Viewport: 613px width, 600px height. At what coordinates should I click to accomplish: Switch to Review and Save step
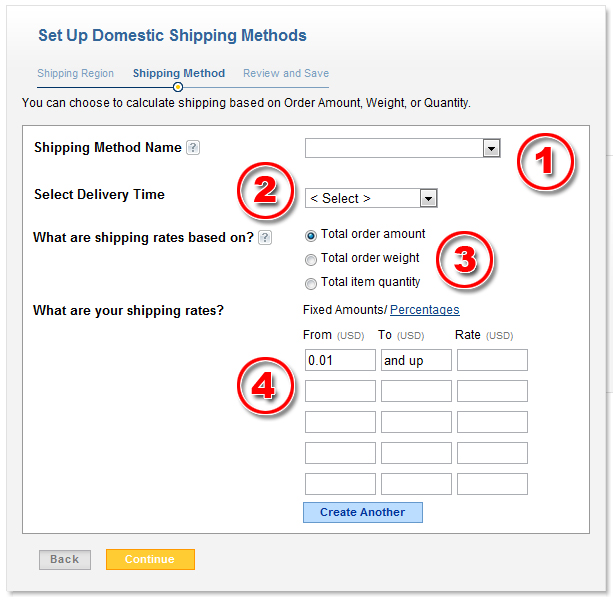[x=286, y=73]
